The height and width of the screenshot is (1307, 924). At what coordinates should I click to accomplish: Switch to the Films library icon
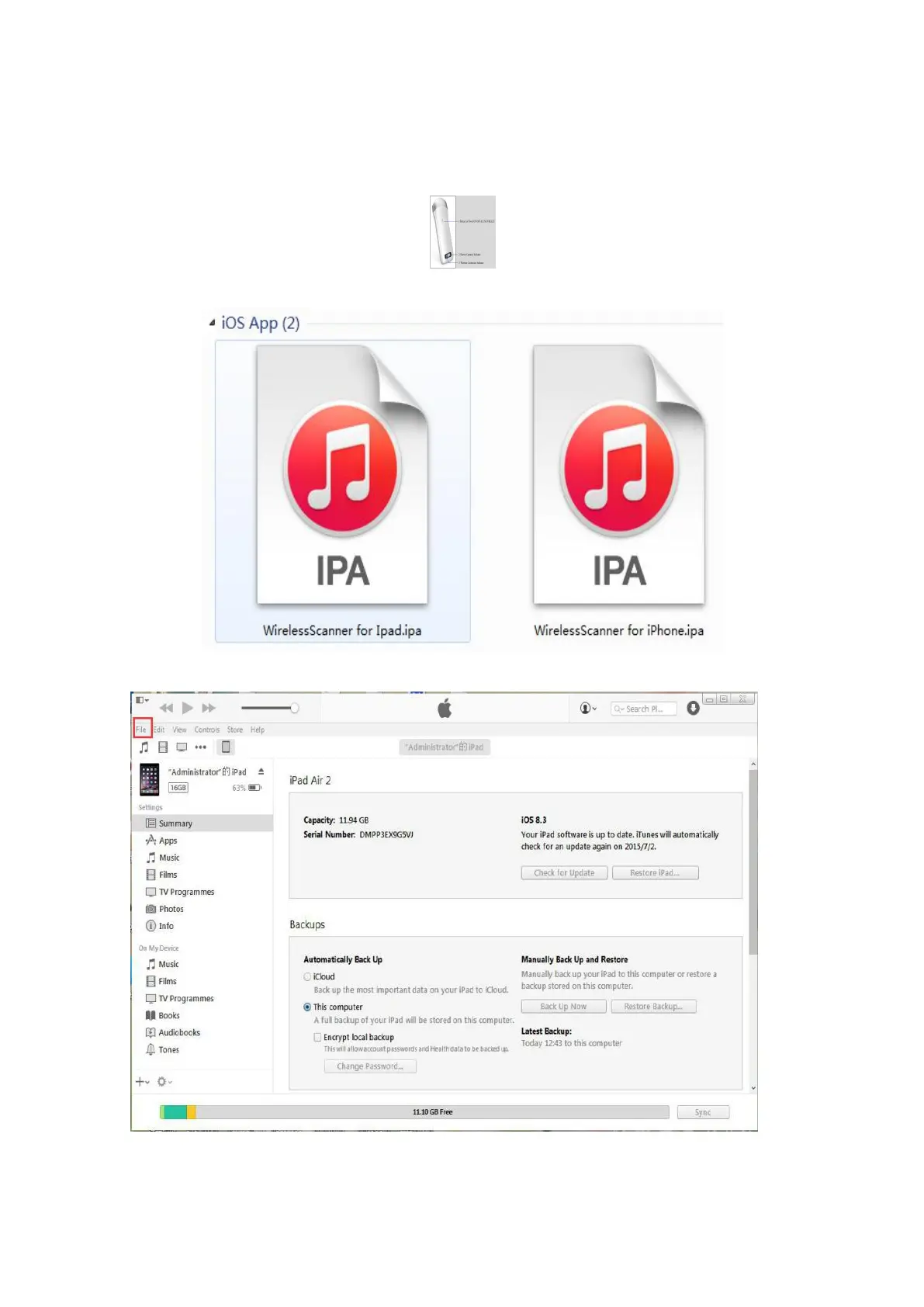point(163,747)
